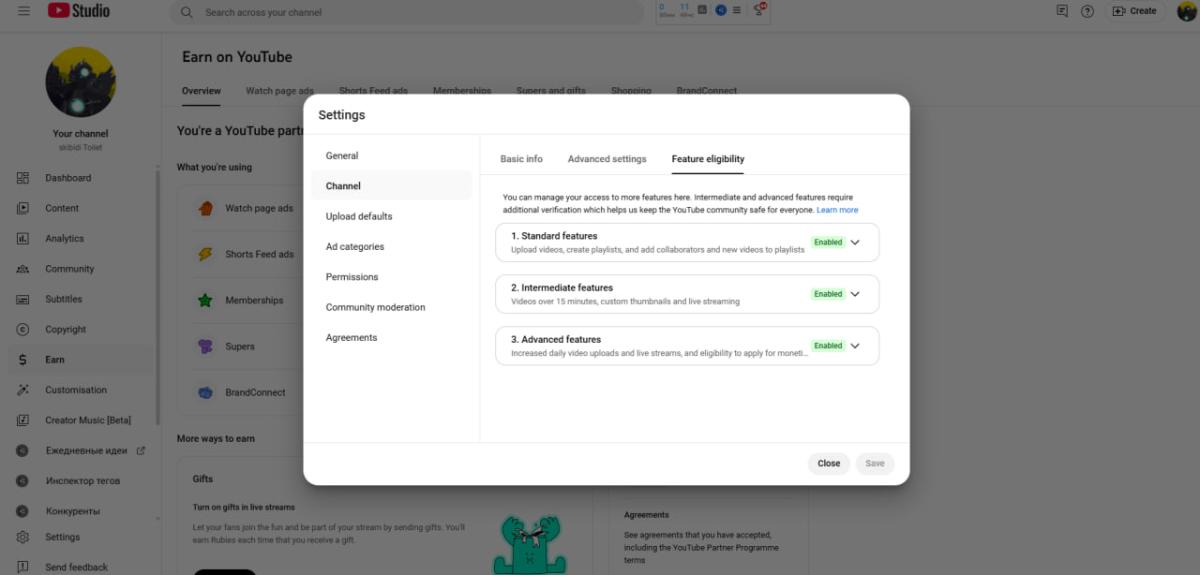The height and width of the screenshot is (575, 1200).
Task: Click the Subtitles icon in sidebar
Action: (x=23, y=299)
